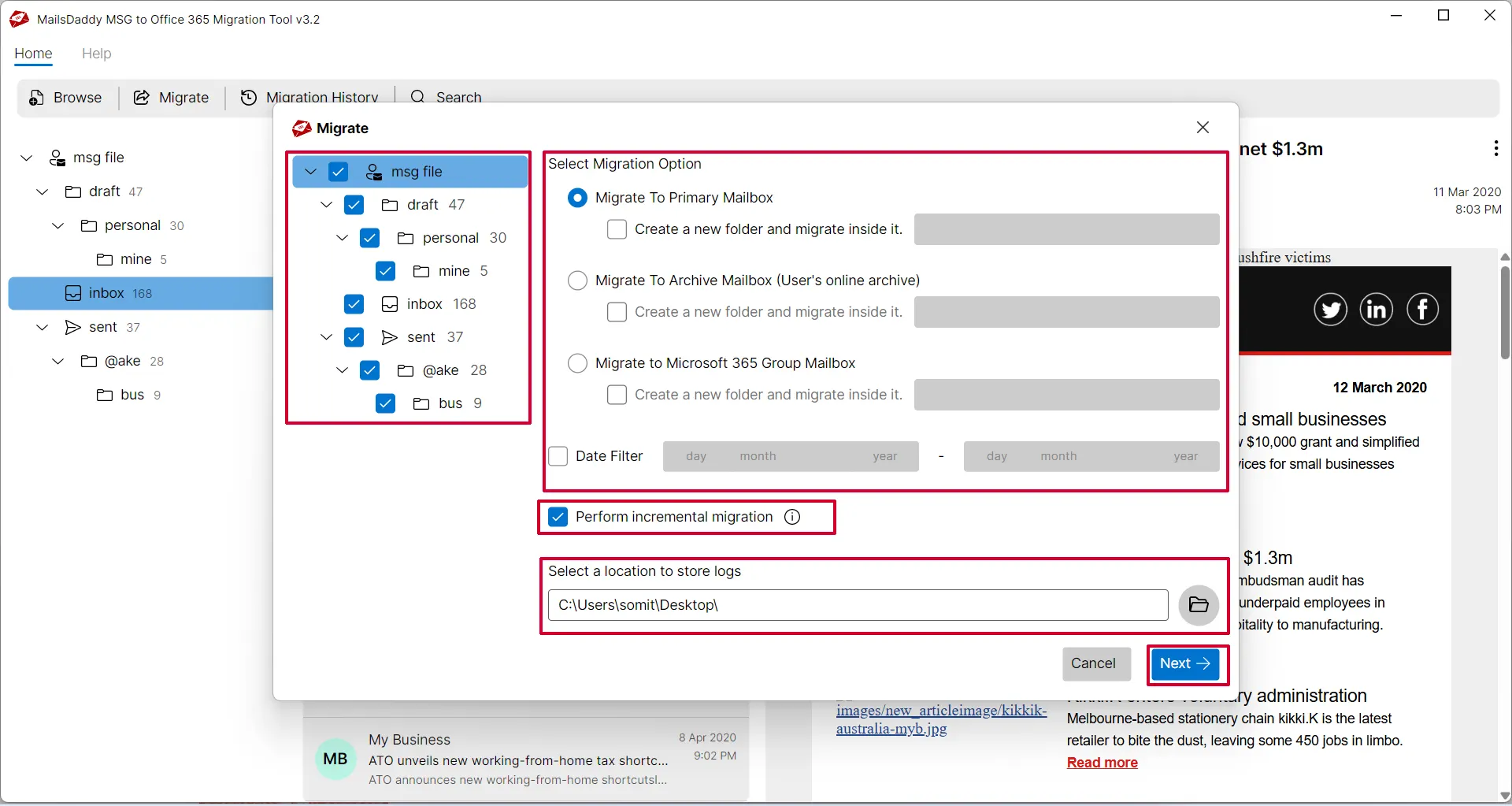Collapse the msg file root in left sidebar
Viewport: 1512px width, 806px height.
[x=27, y=158]
